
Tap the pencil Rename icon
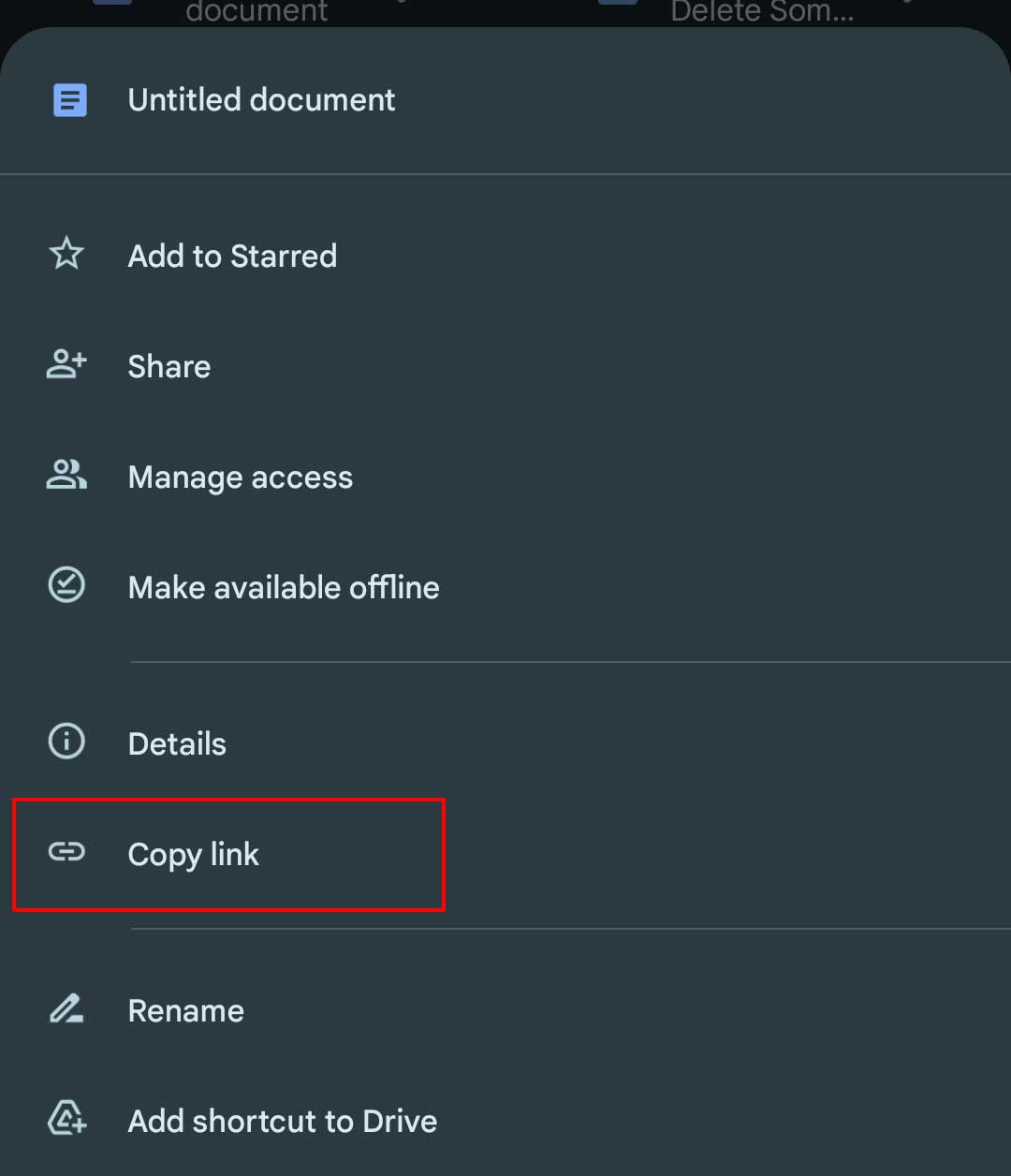click(66, 1008)
